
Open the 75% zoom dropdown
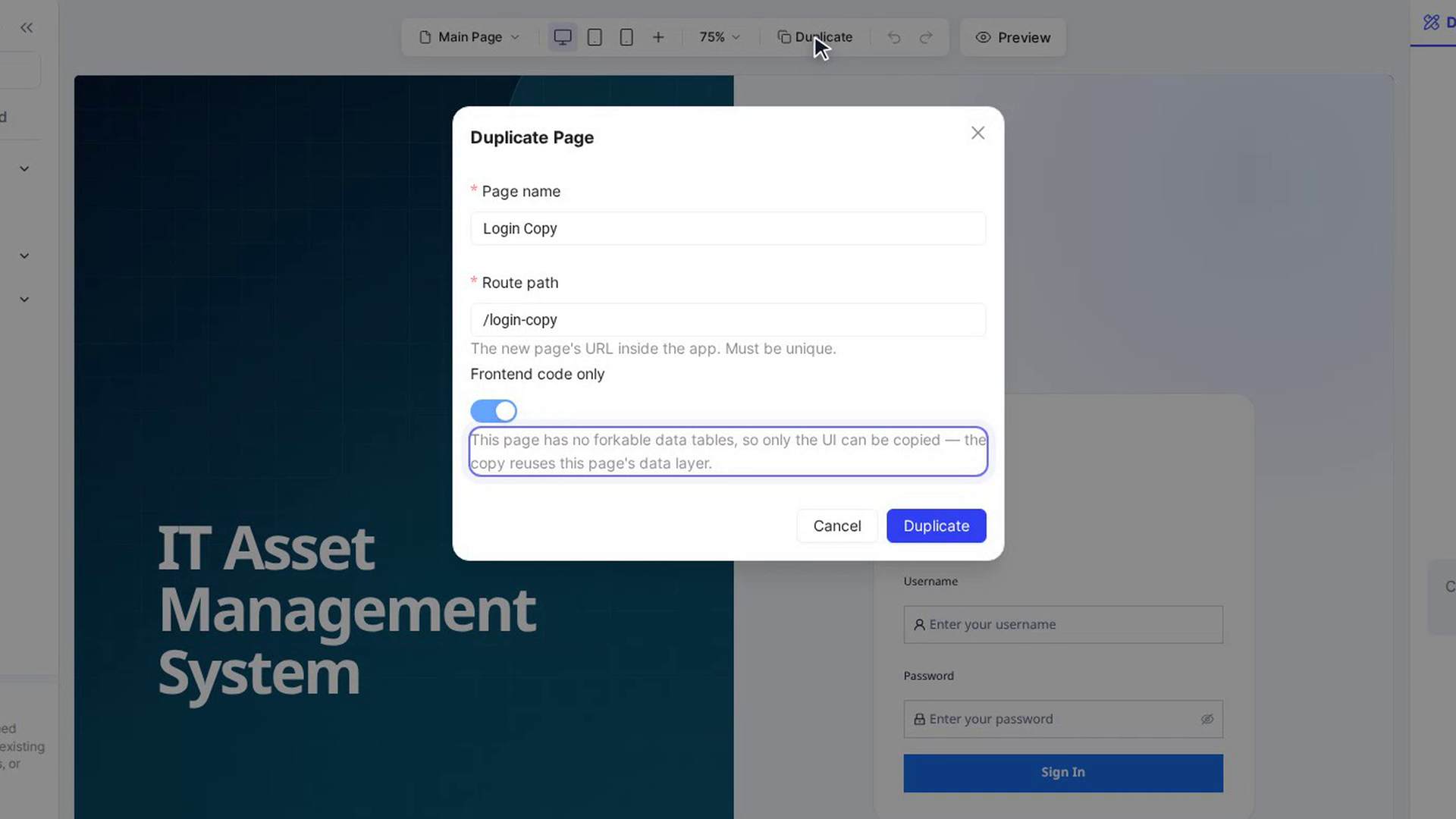pos(719,37)
